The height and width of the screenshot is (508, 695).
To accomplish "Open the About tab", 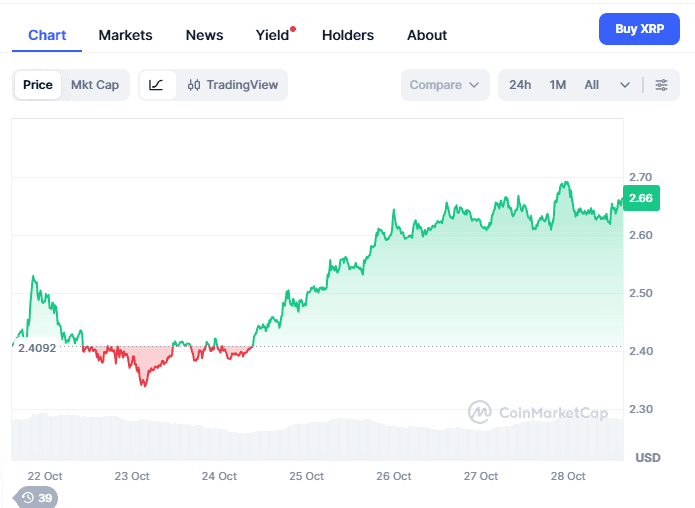I will [427, 35].
